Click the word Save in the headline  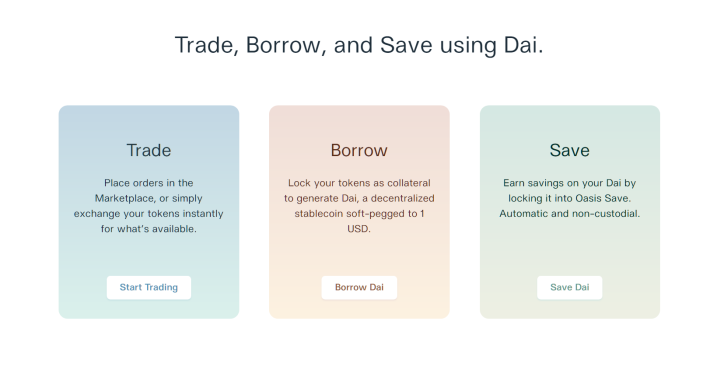[x=406, y=45]
